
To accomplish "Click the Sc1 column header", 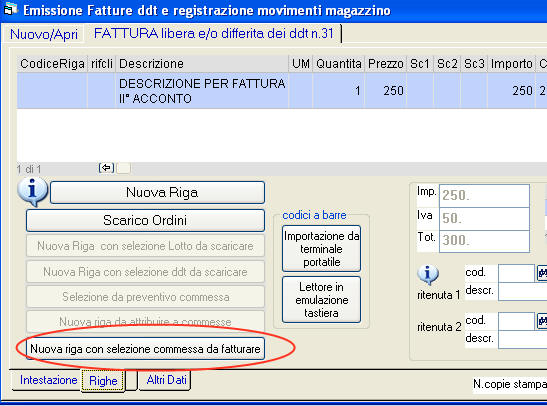I will (x=420, y=64).
